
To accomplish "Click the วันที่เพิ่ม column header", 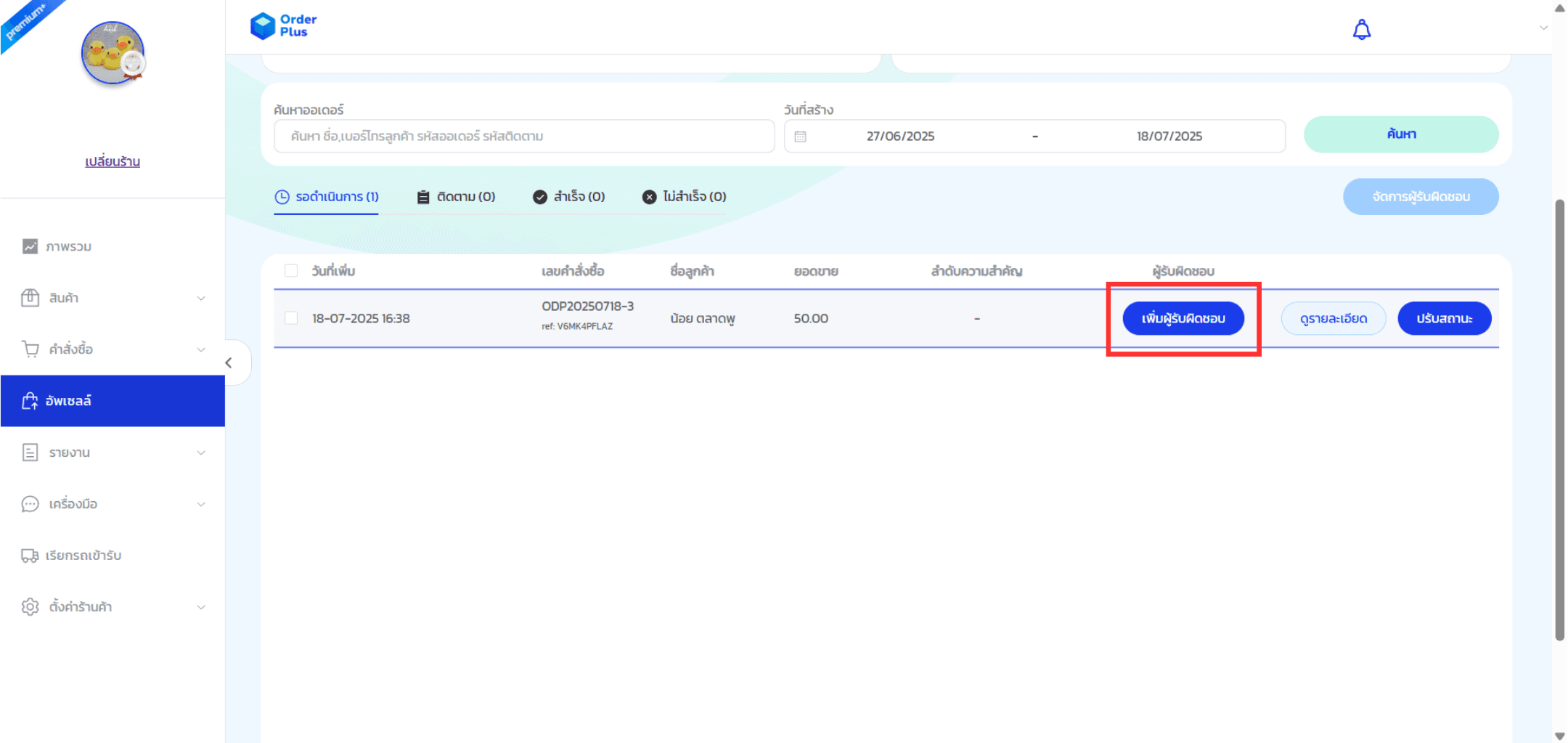I will [x=333, y=271].
